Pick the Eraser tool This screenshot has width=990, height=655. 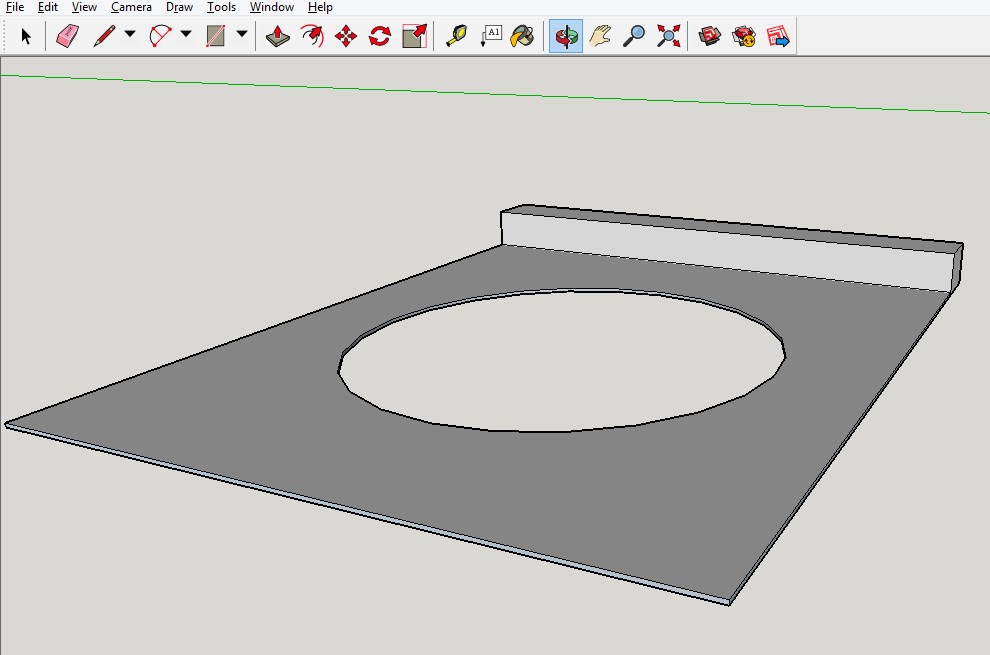coord(67,37)
